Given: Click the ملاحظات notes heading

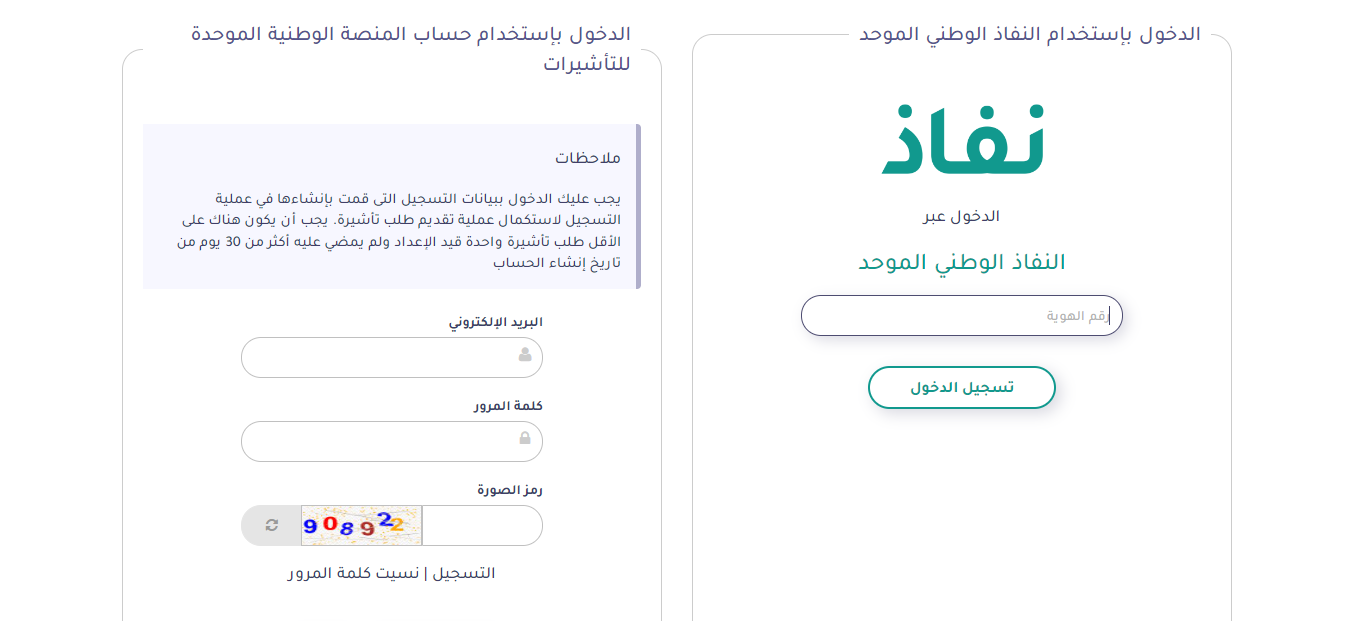Looking at the screenshot, I should click(588, 158).
